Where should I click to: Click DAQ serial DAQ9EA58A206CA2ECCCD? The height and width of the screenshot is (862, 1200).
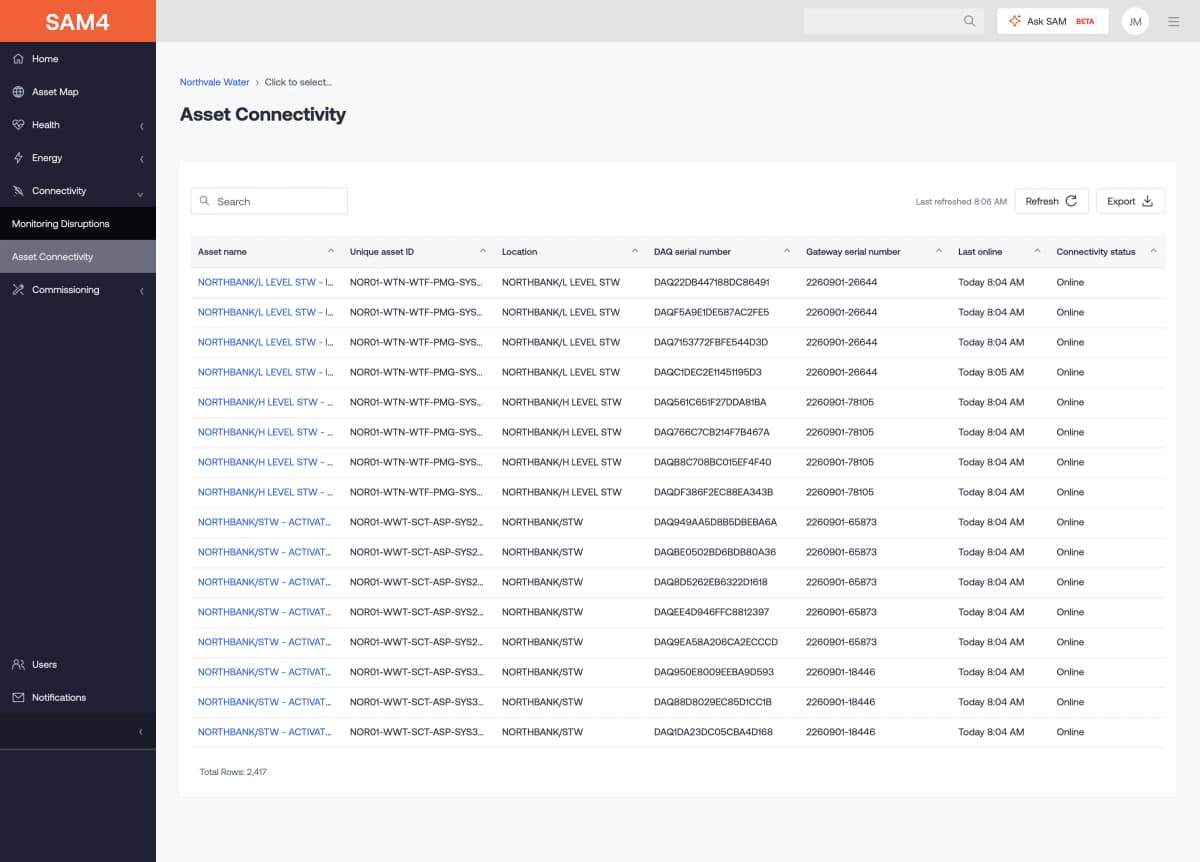716,642
